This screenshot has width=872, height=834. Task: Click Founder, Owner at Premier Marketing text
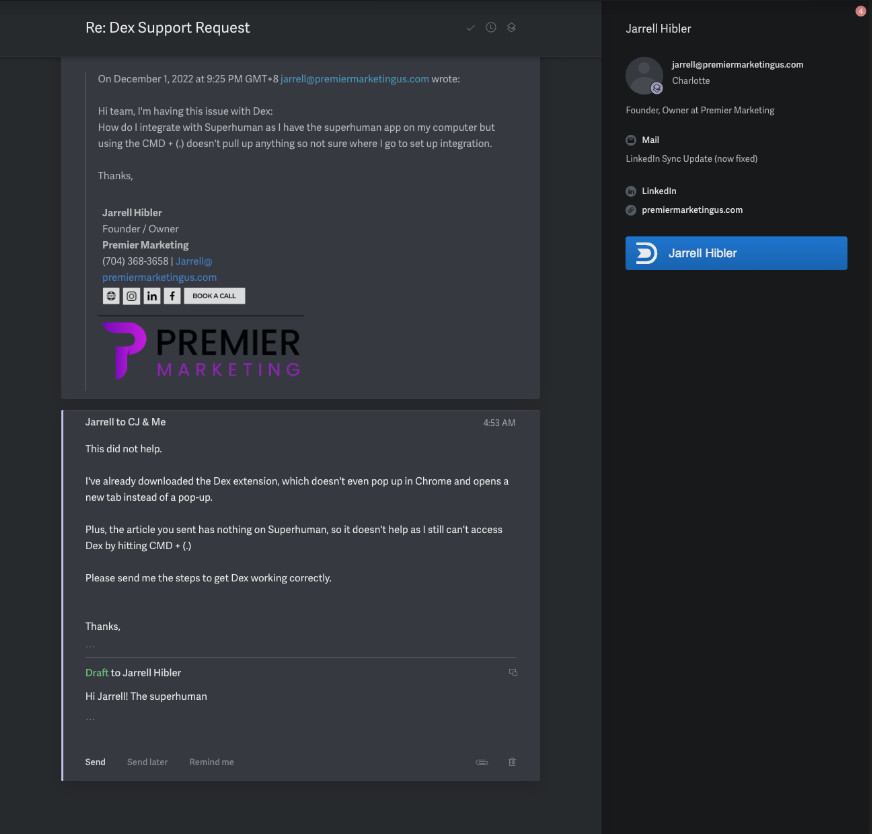pos(700,110)
